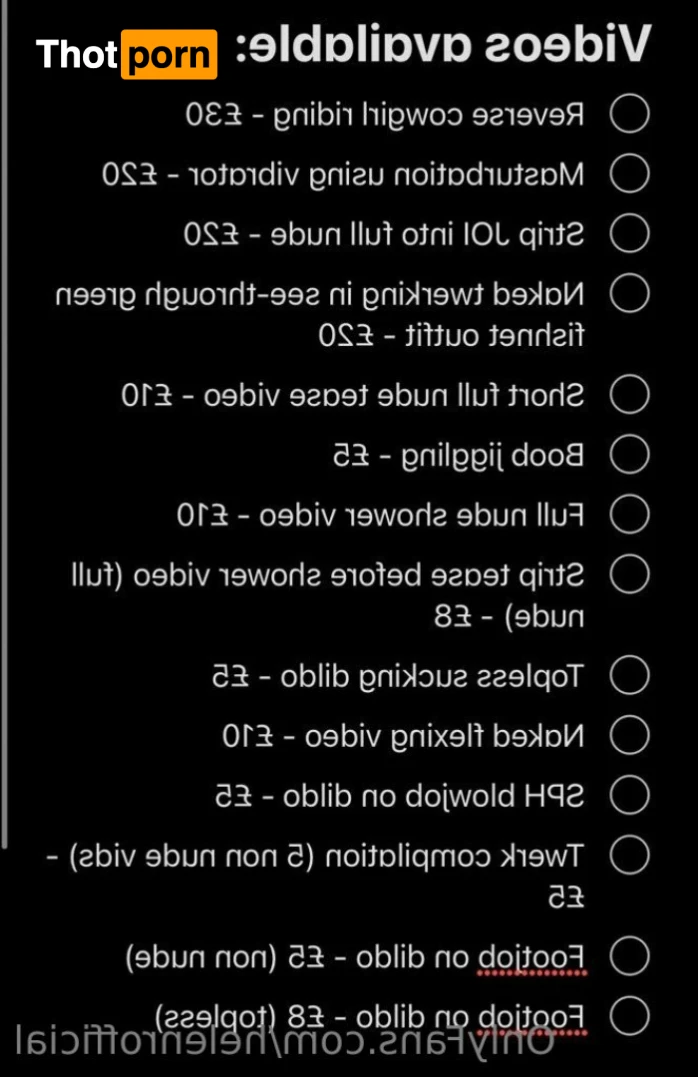Pick 'Strip tease before shower video' radio button

click(x=631, y=575)
